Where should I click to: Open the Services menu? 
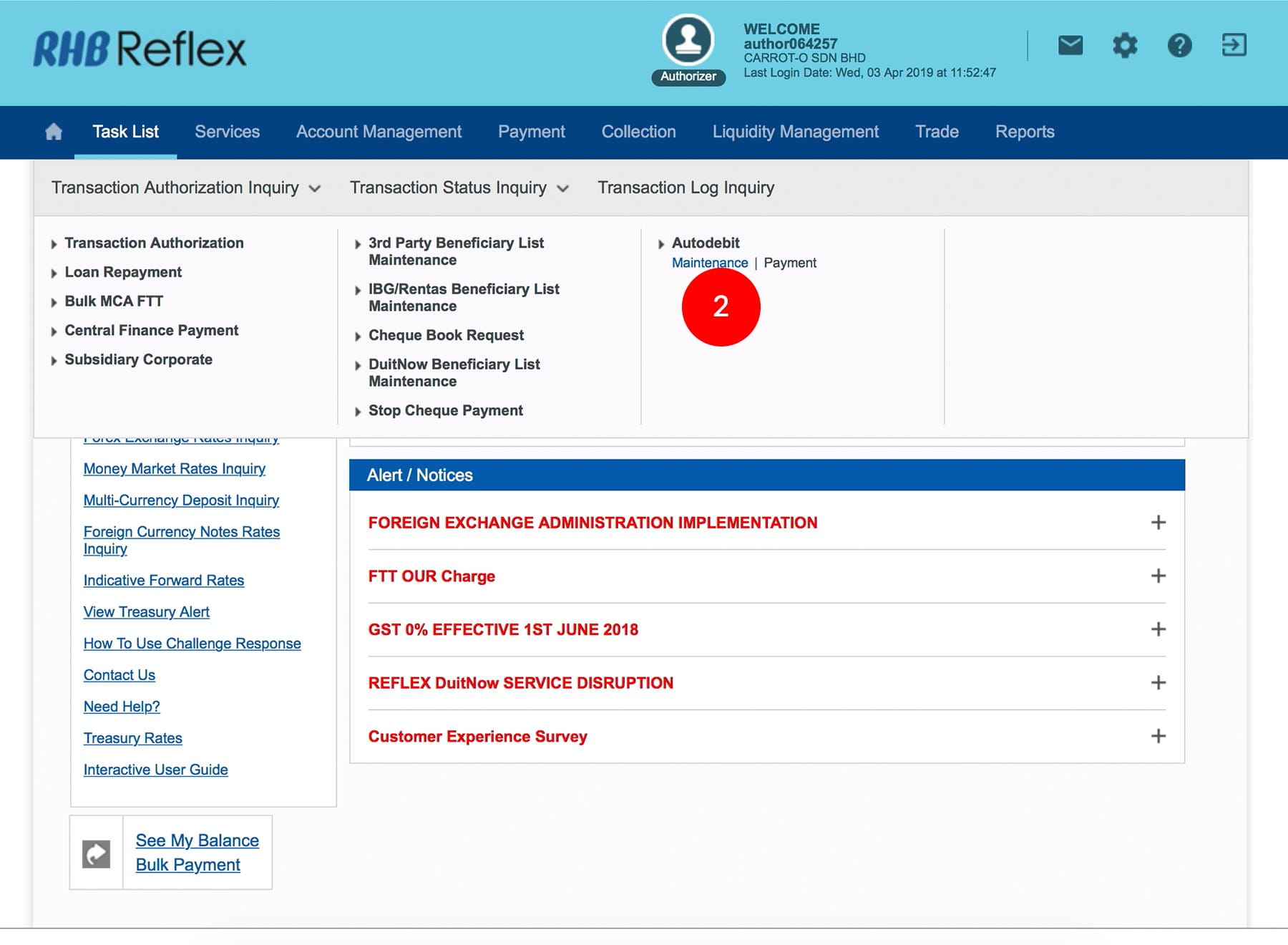pyautogui.click(x=227, y=132)
